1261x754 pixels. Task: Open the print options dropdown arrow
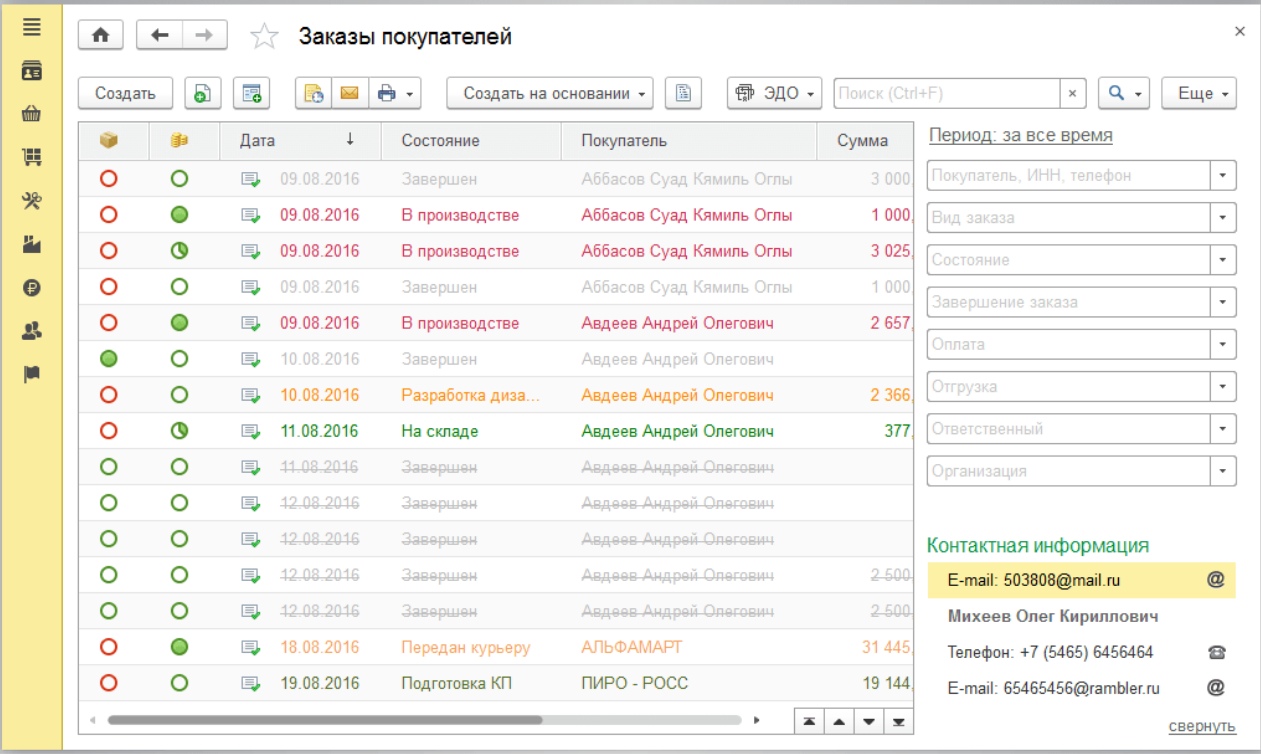pos(410,93)
